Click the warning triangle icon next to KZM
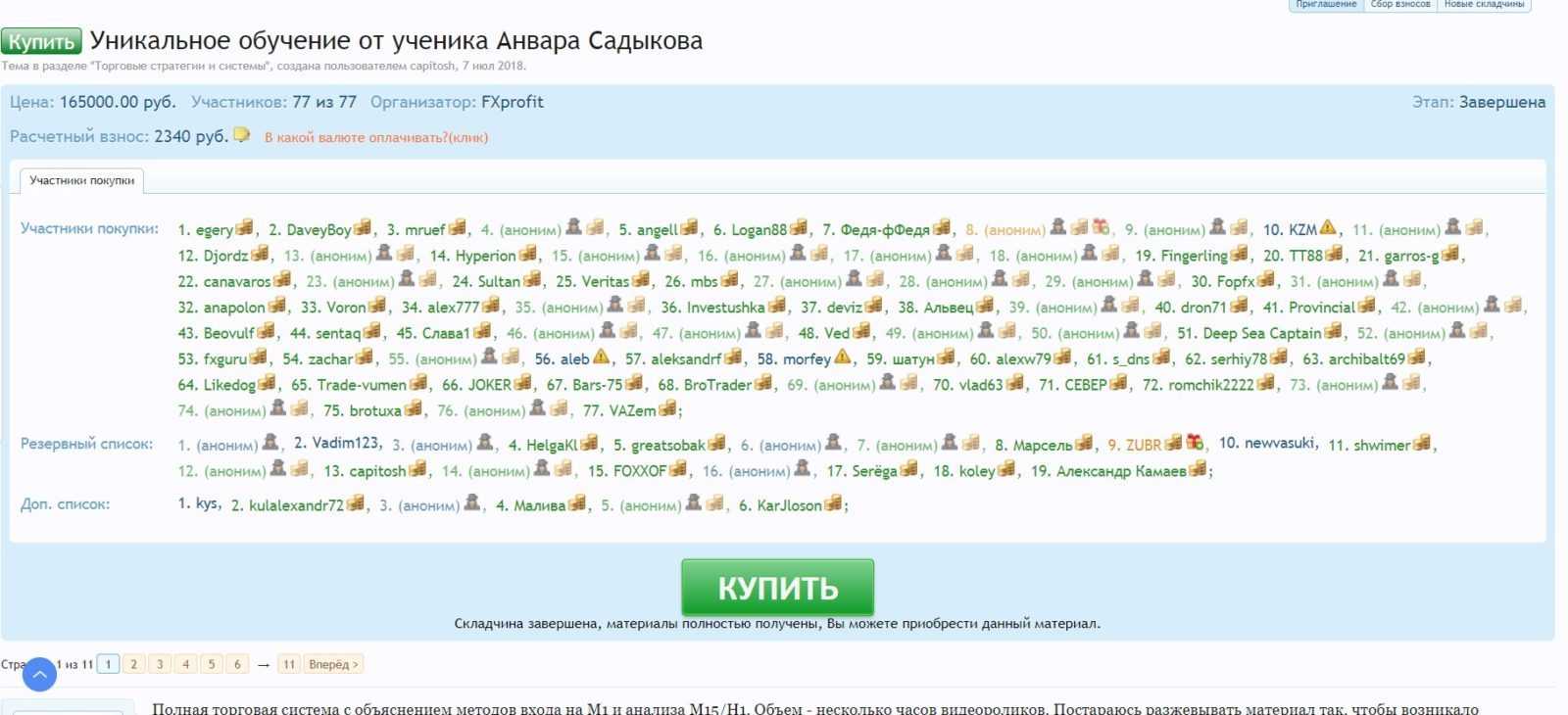The image size is (1568, 715). [1328, 228]
